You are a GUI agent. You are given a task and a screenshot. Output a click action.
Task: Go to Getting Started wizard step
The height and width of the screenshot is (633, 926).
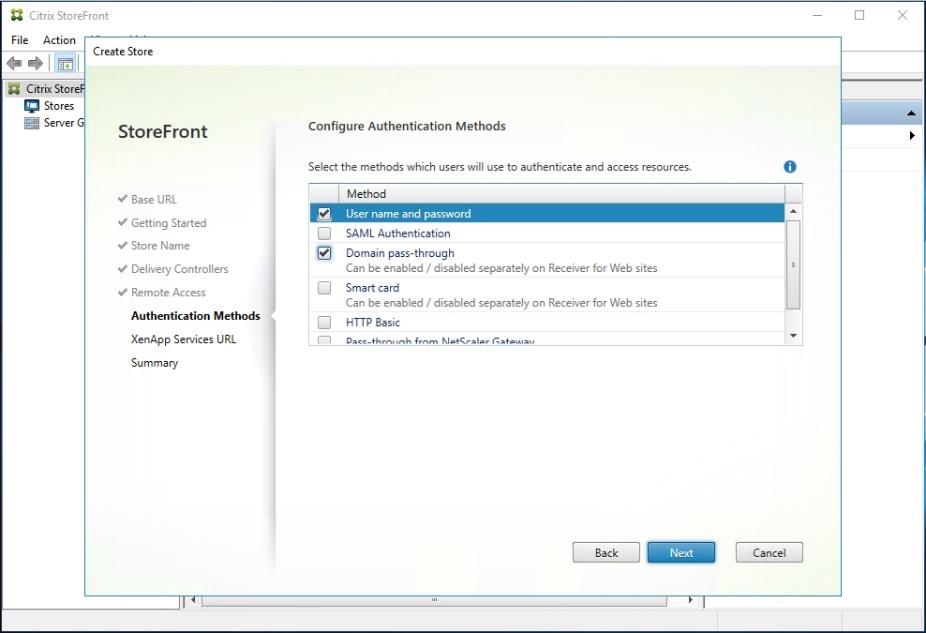(x=168, y=223)
